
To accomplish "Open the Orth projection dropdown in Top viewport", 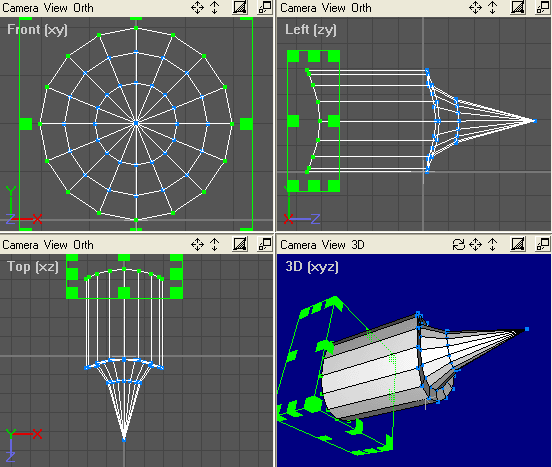I will [83, 245].
